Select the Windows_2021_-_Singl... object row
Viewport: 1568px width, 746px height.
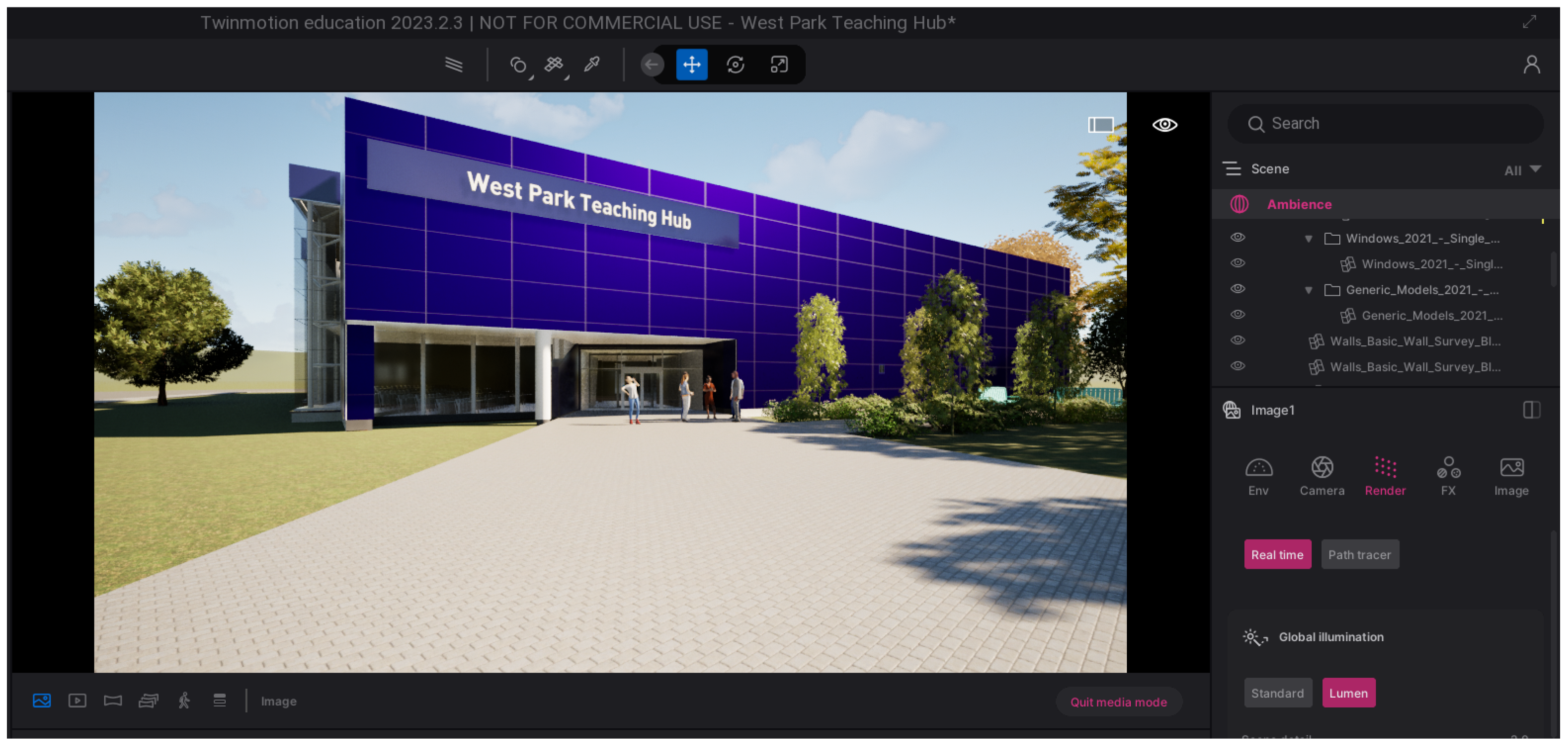(1385, 263)
